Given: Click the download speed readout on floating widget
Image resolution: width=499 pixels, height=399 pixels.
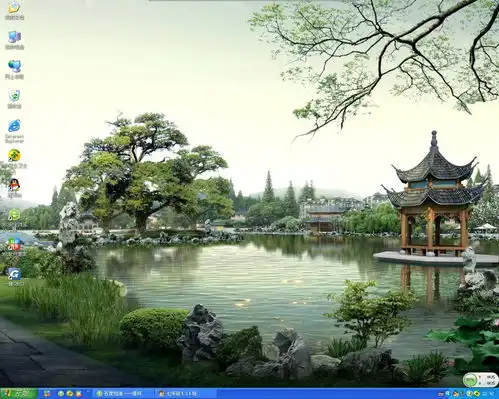Looking at the screenshot, I should click(490, 383).
